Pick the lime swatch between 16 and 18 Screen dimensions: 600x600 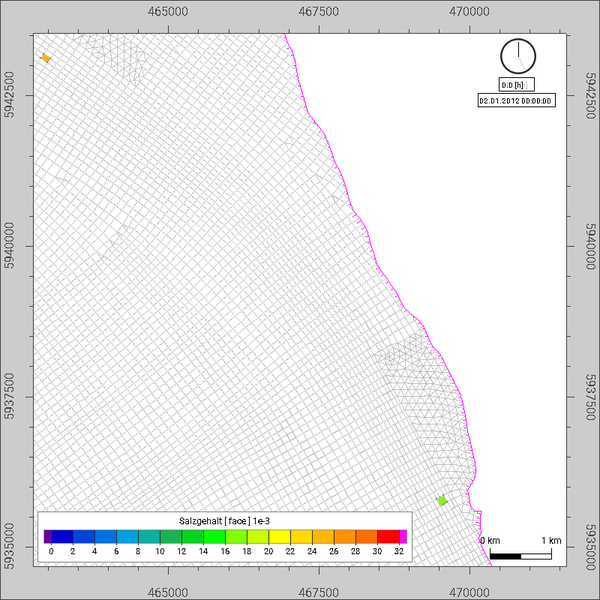click(x=236, y=537)
